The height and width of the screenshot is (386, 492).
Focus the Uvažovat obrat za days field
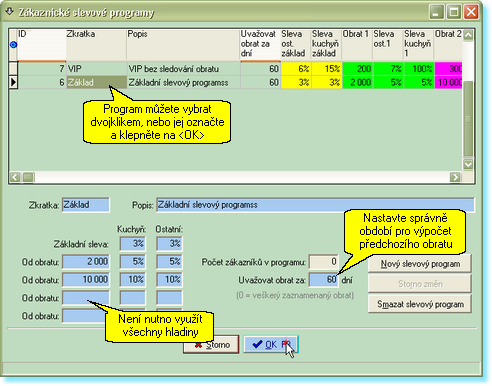click(324, 280)
